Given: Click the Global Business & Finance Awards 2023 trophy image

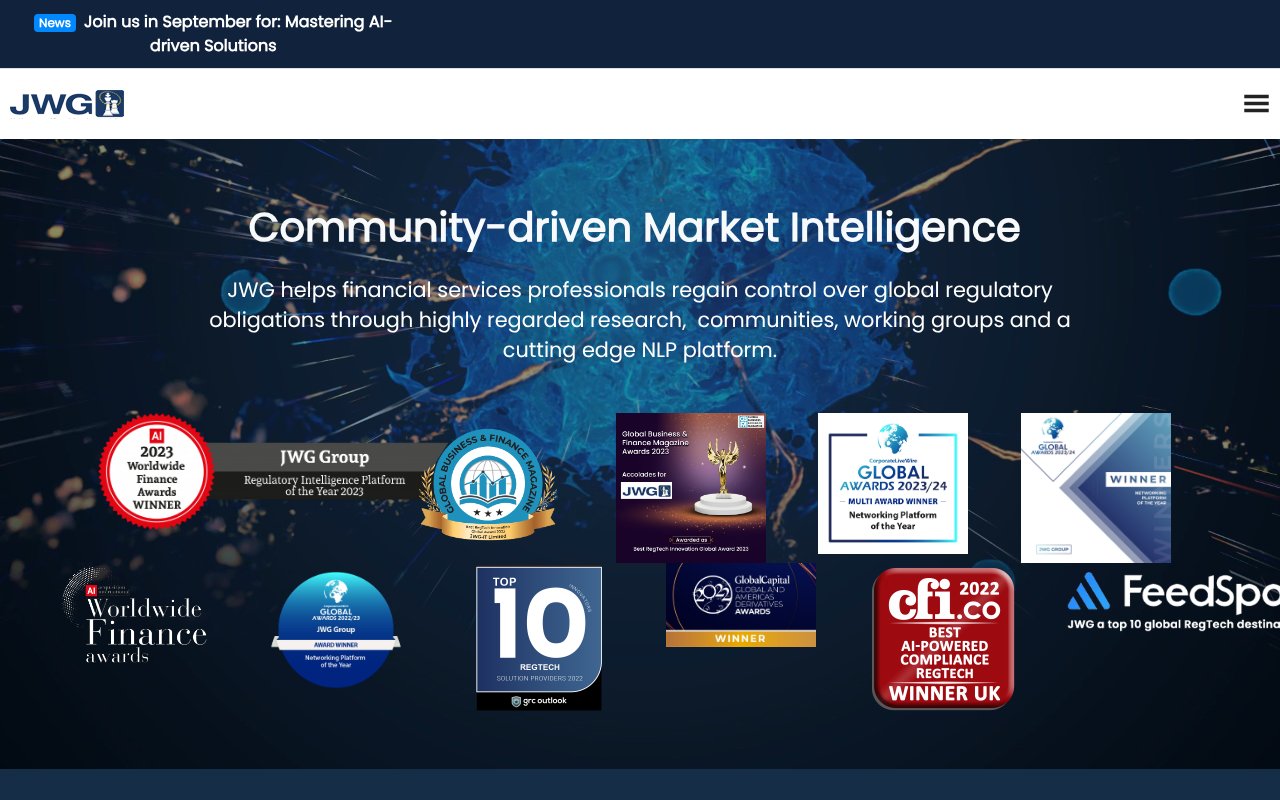Looking at the screenshot, I should (690, 485).
